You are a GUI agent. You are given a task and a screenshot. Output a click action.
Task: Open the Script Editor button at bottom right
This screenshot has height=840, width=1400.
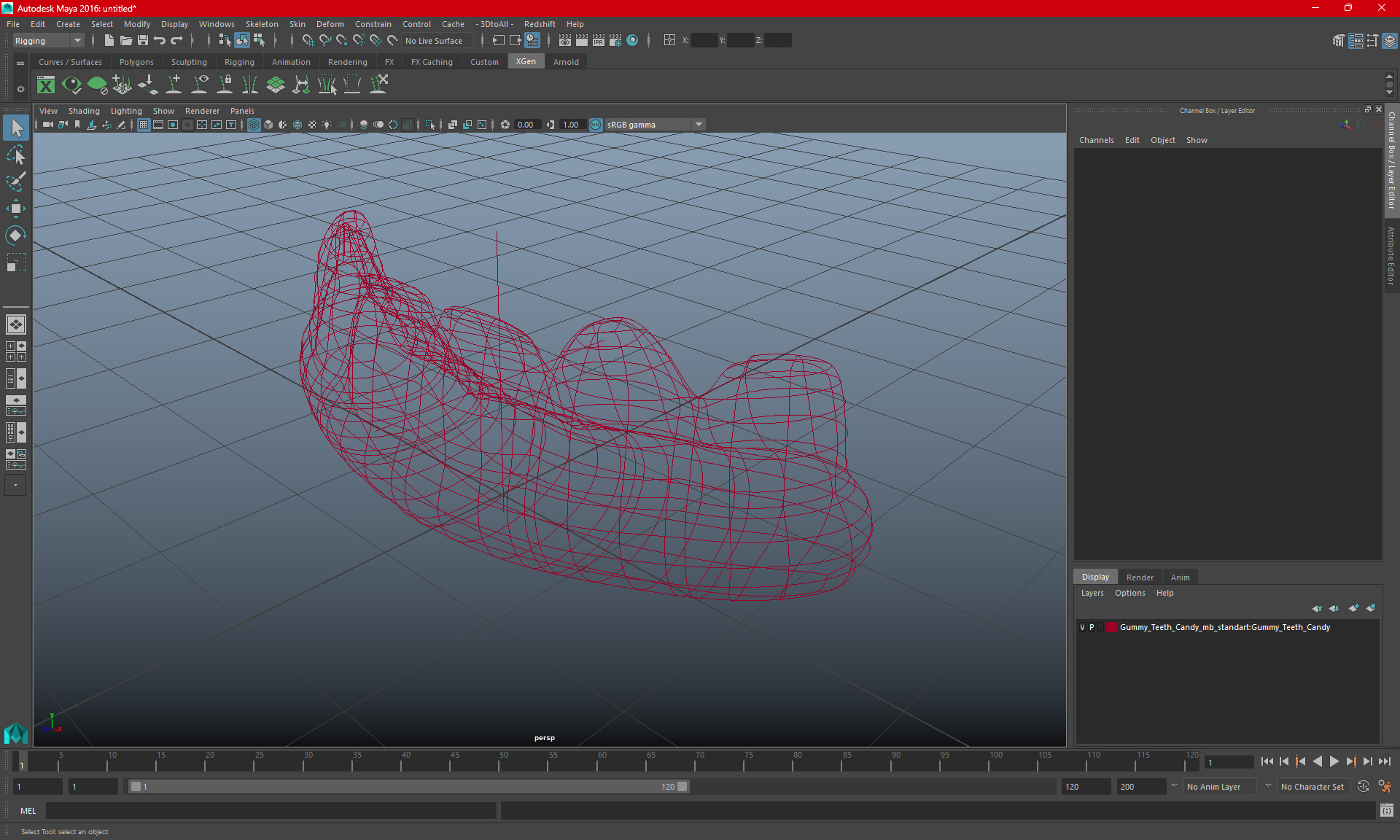click(x=1386, y=811)
